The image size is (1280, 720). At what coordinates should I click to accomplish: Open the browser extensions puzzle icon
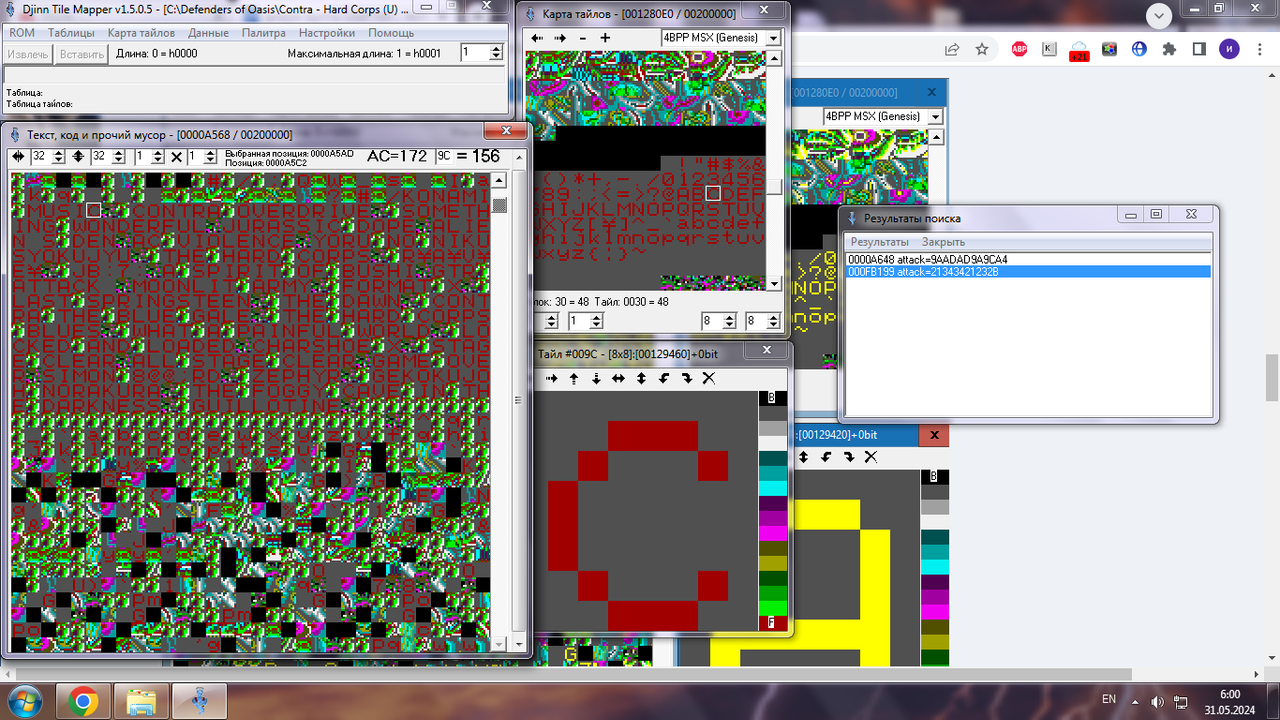click(1169, 49)
